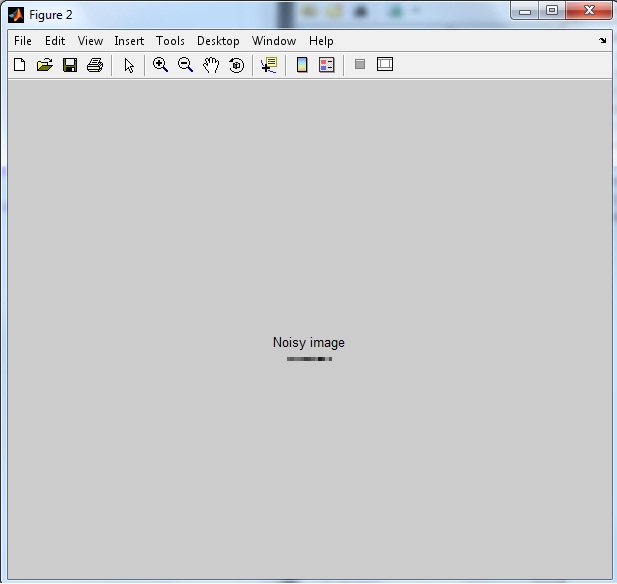Activate the Zoom Out magnifier tool
Screen dimensions: 617x584
pyautogui.click(x=185, y=65)
